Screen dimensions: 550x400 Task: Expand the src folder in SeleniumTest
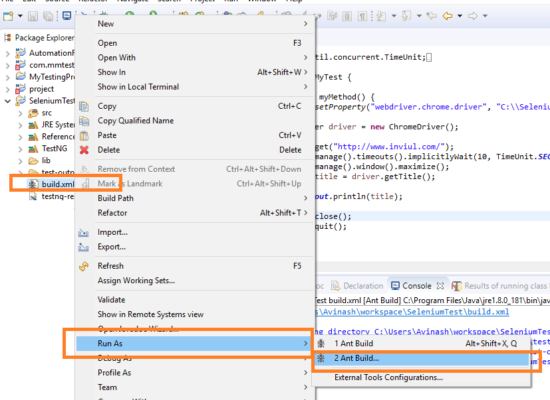pos(20,113)
